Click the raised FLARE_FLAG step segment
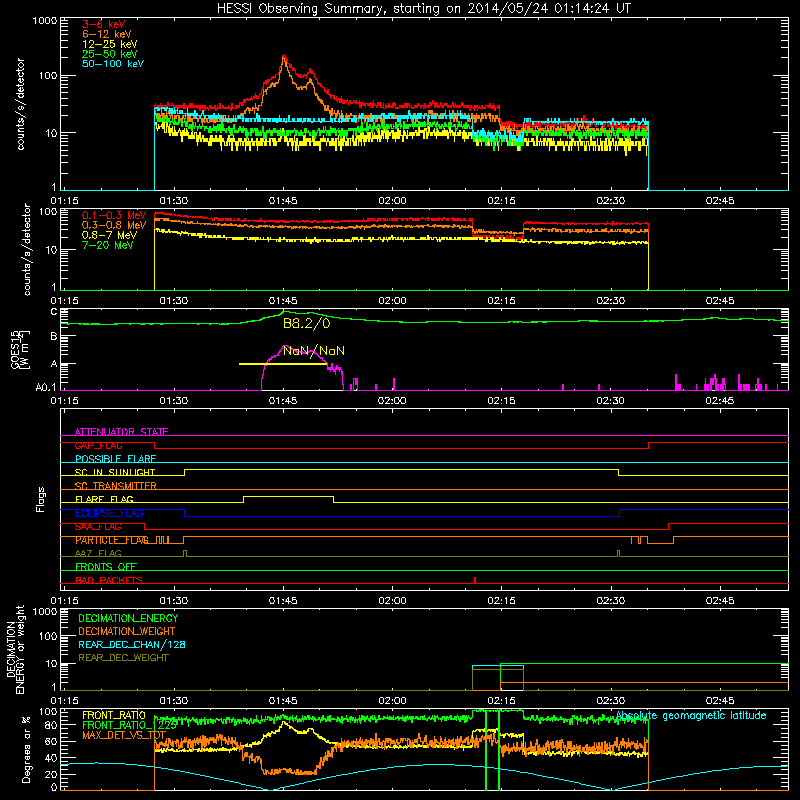 coord(288,496)
